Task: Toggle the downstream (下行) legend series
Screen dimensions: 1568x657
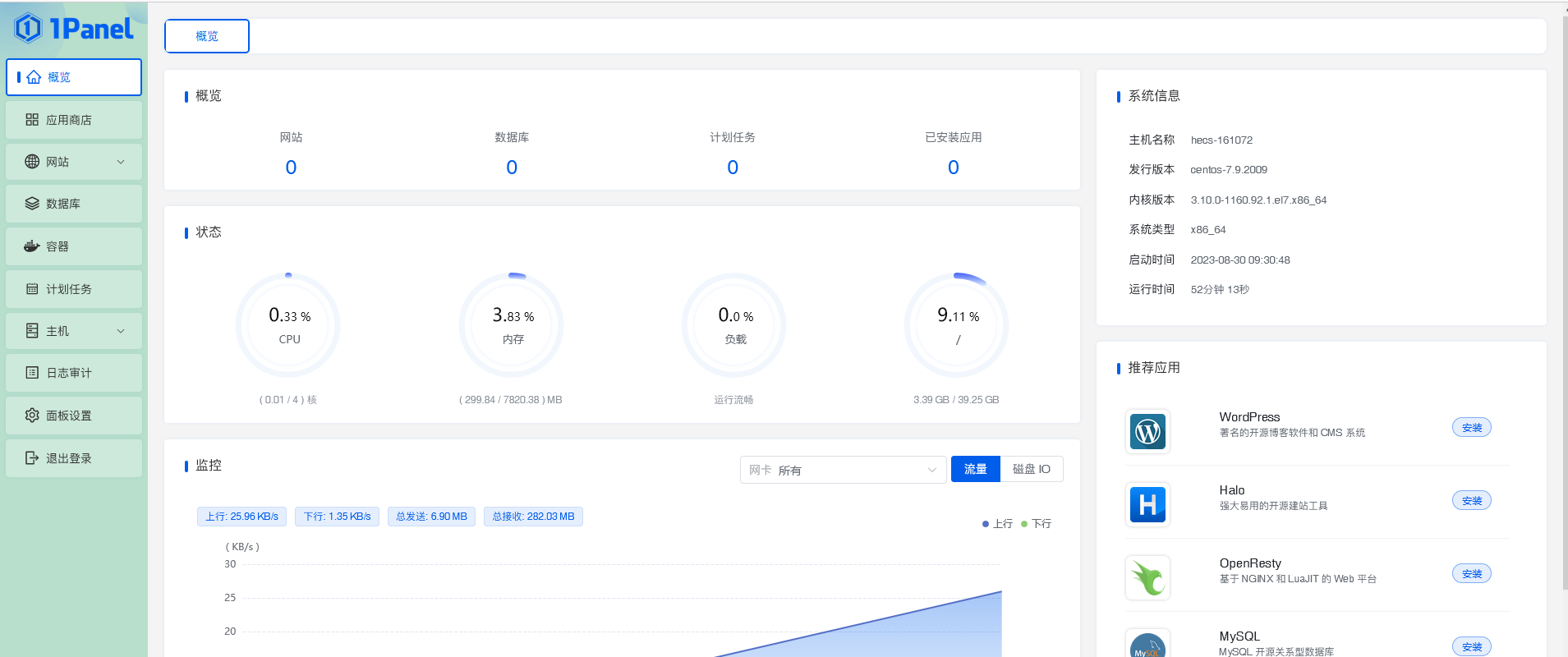Action: click(x=1036, y=524)
